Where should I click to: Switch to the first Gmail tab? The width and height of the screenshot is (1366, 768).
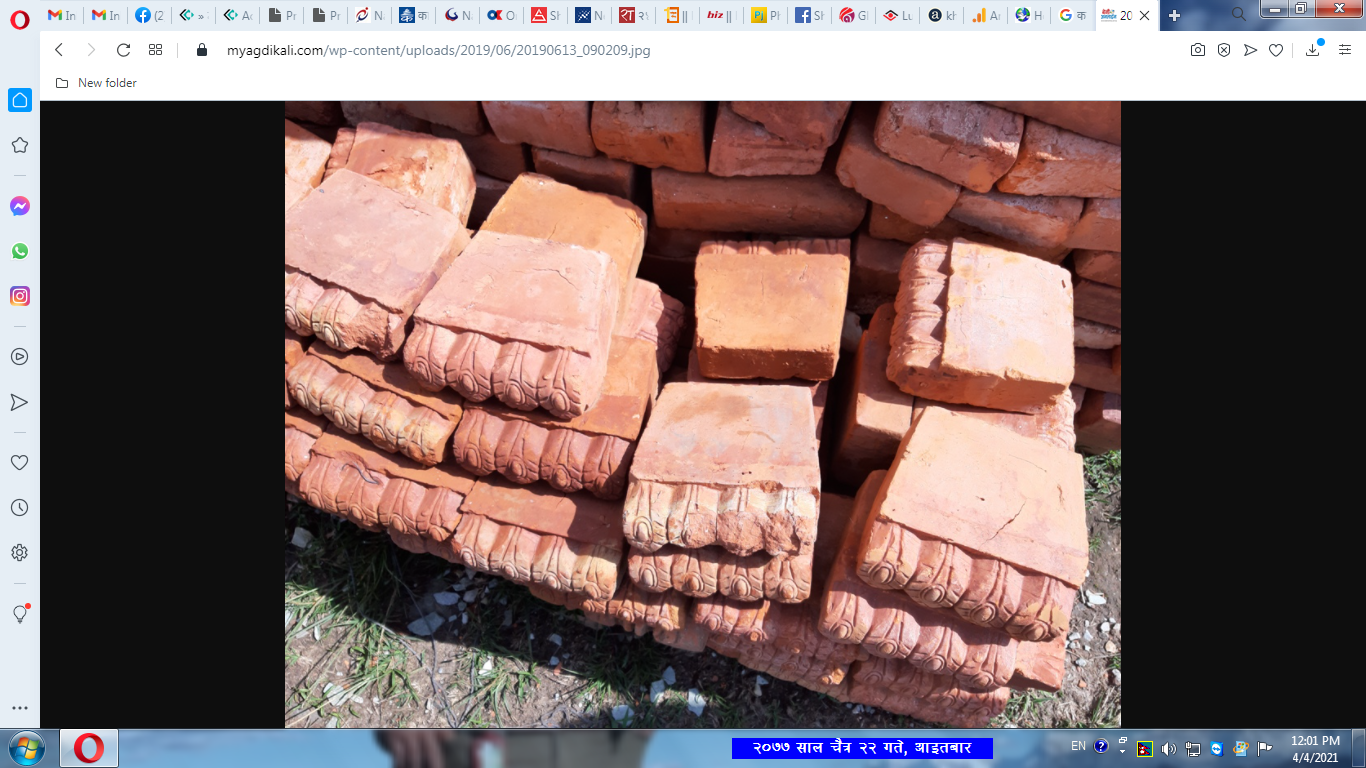tap(62, 16)
